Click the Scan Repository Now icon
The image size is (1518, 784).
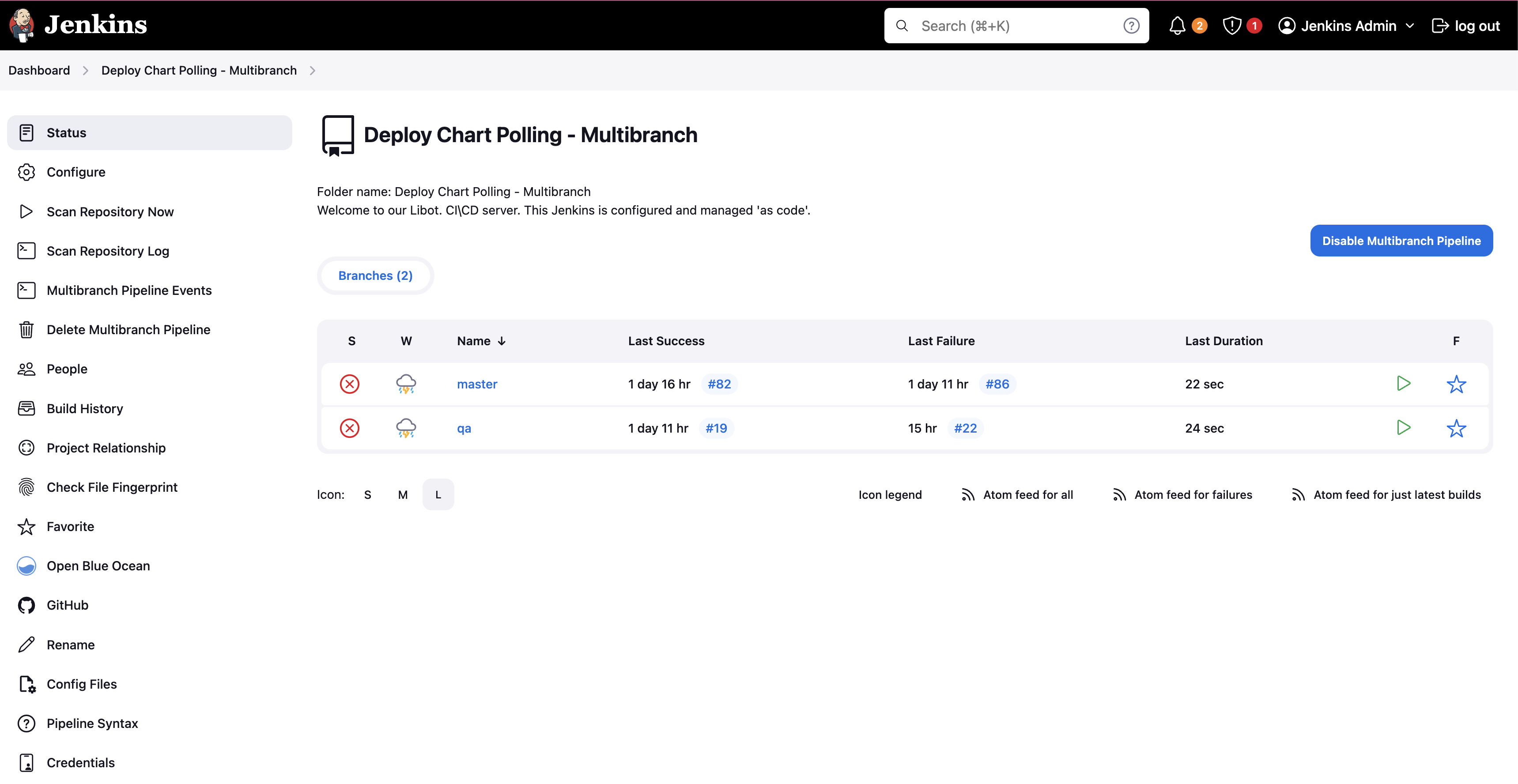tap(27, 211)
